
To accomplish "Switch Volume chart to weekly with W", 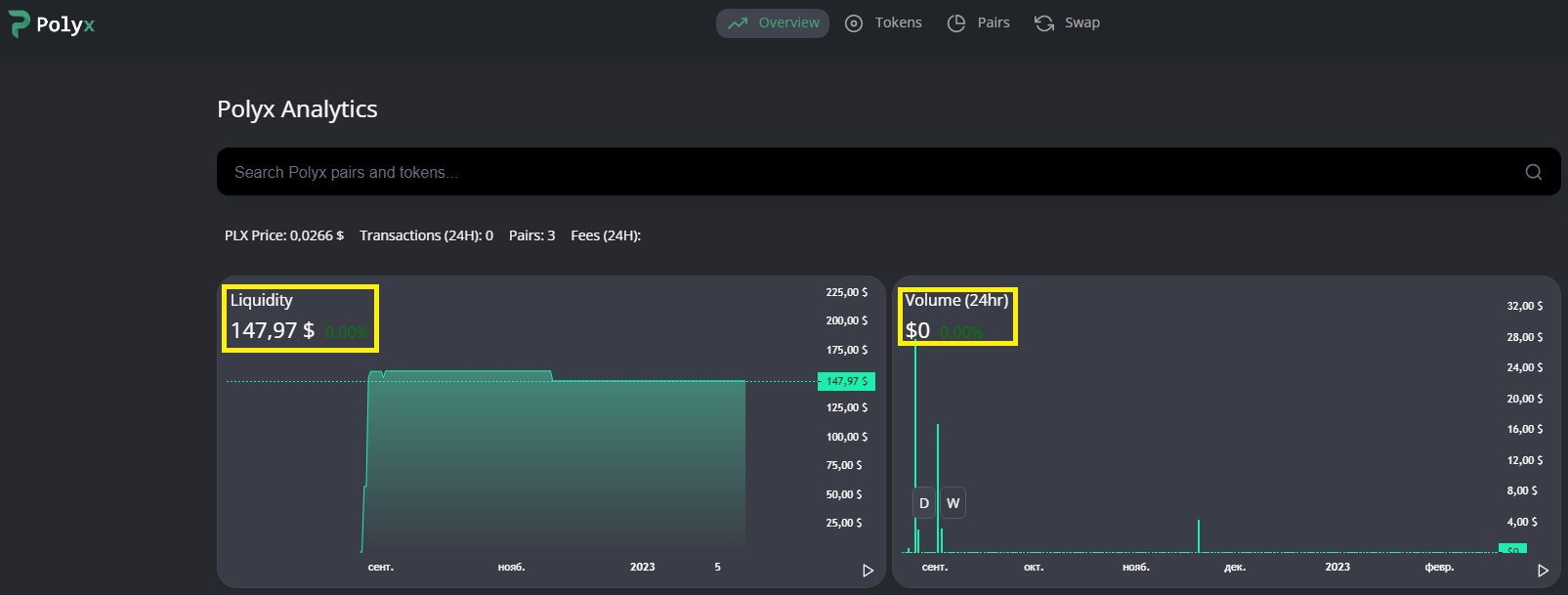I will tap(953, 503).
